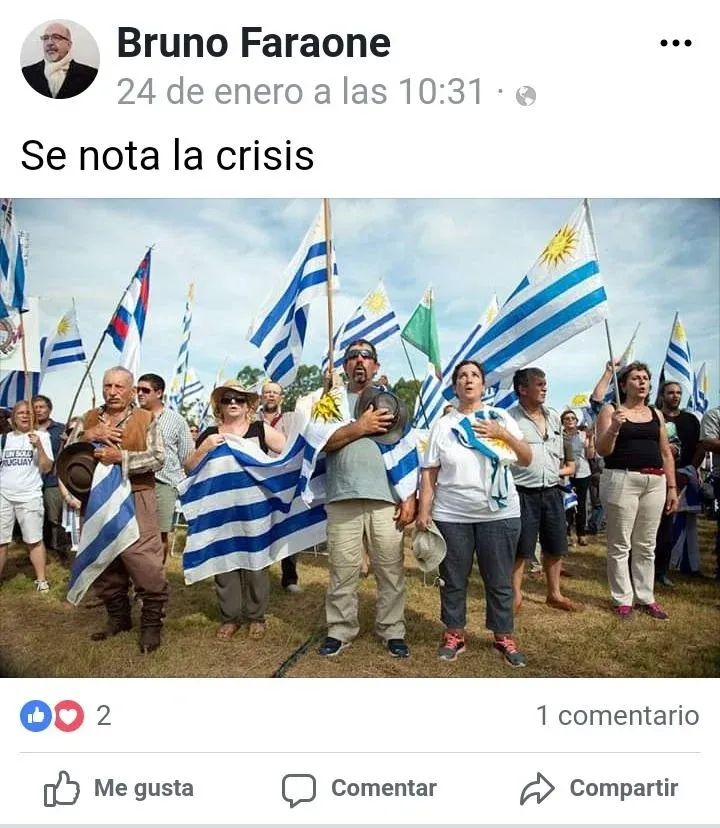View the 1 comentario link

tap(618, 716)
